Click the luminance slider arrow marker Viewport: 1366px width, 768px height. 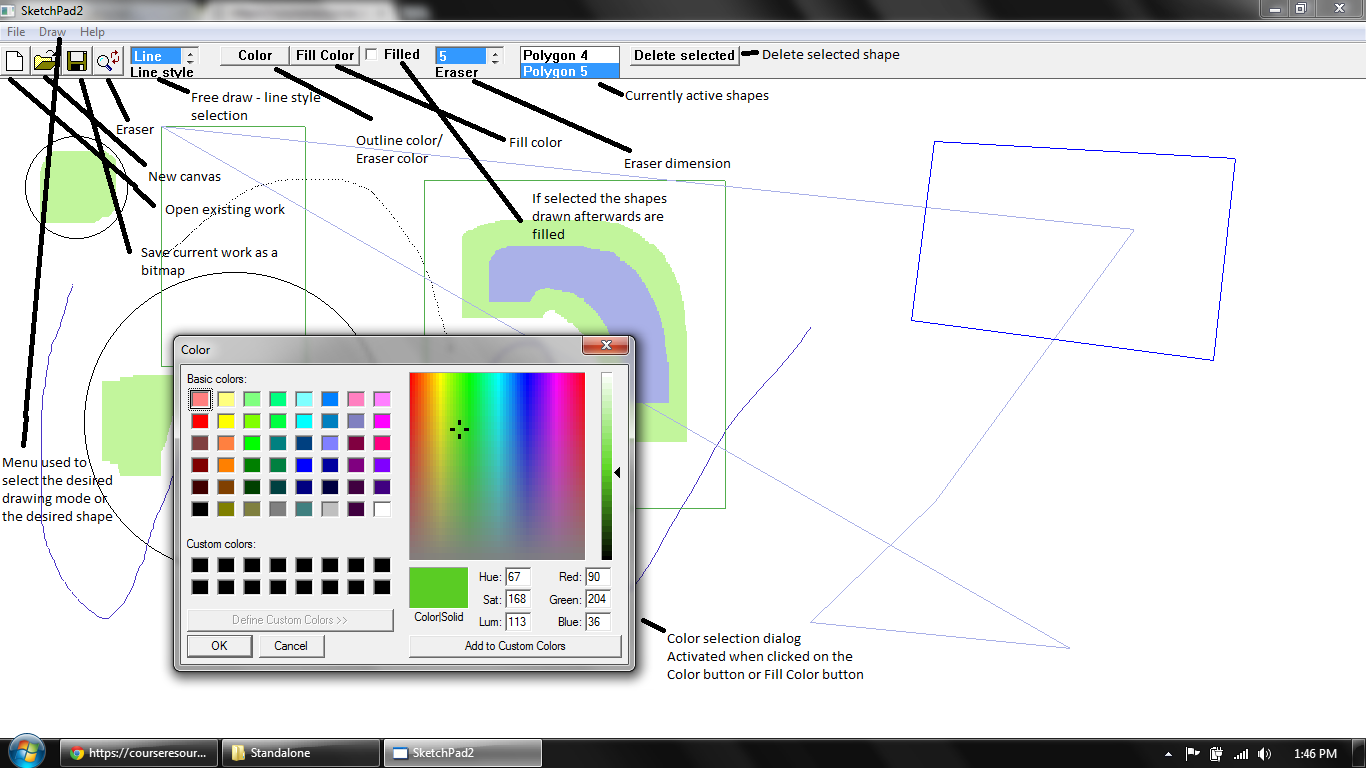617,472
